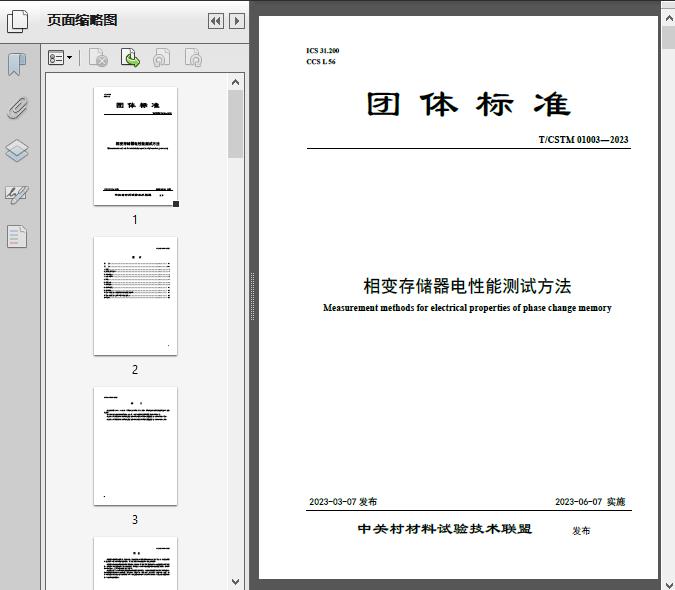
Task: Open the Bookmarks panel
Action: tap(17, 65)
